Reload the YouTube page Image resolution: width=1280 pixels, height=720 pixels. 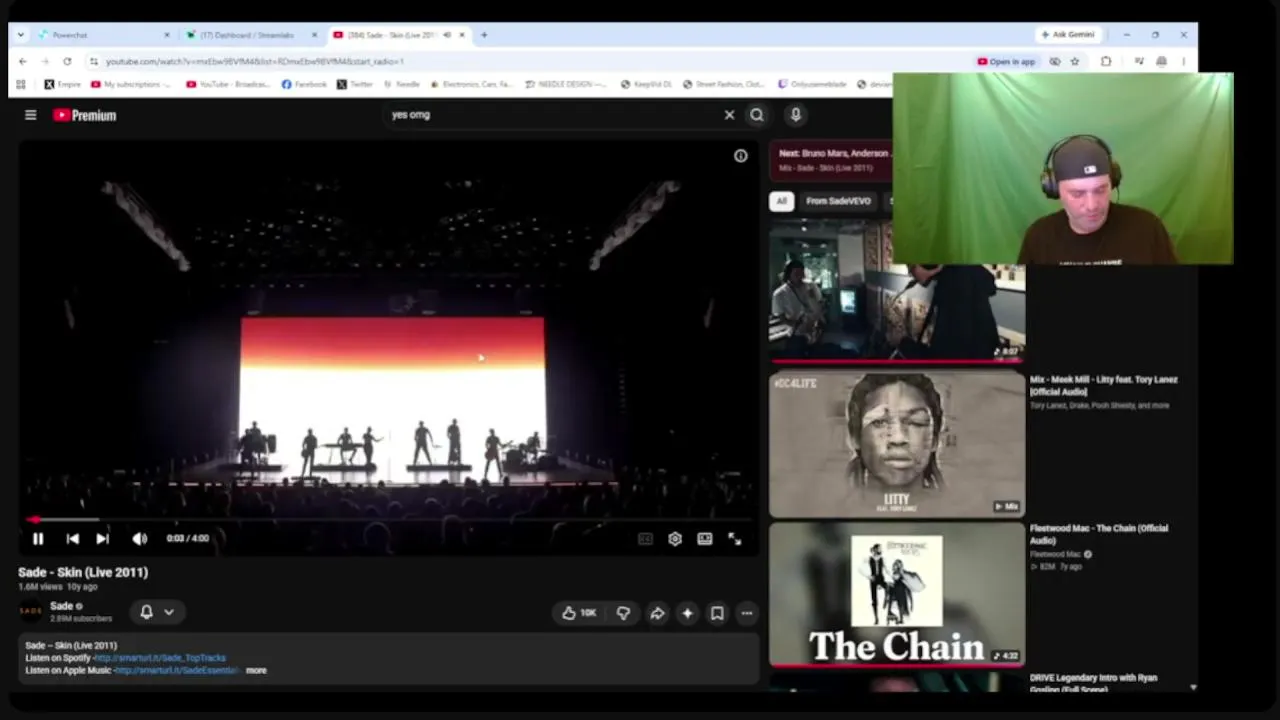click(67, 61)
